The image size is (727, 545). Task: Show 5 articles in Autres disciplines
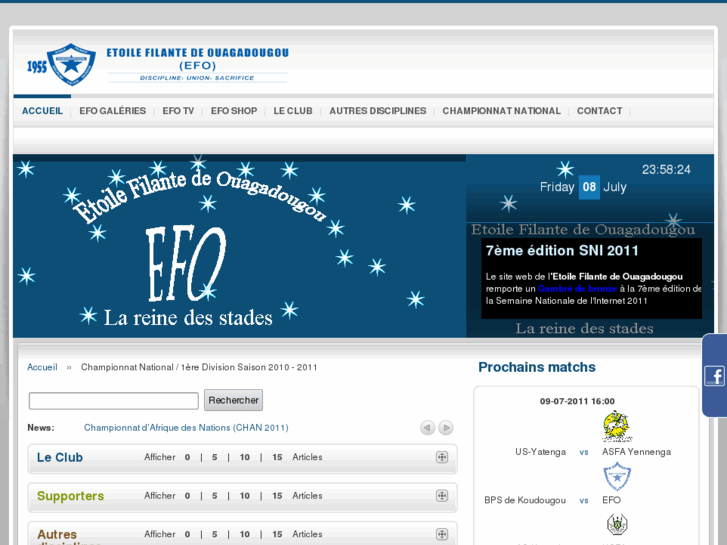point(215,534)
